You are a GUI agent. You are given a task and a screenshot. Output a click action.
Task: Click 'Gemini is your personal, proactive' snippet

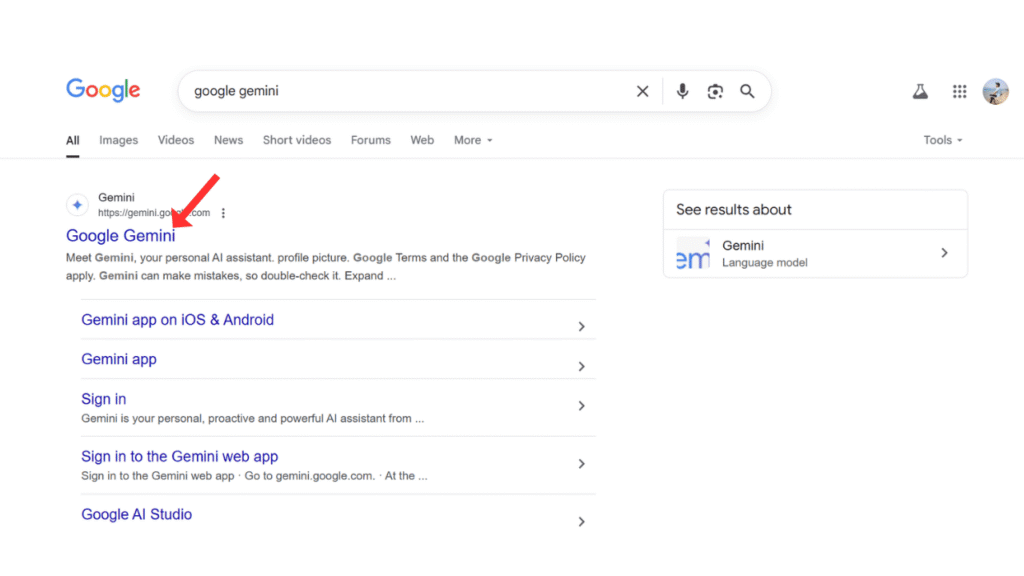click(x=252, y=419)
